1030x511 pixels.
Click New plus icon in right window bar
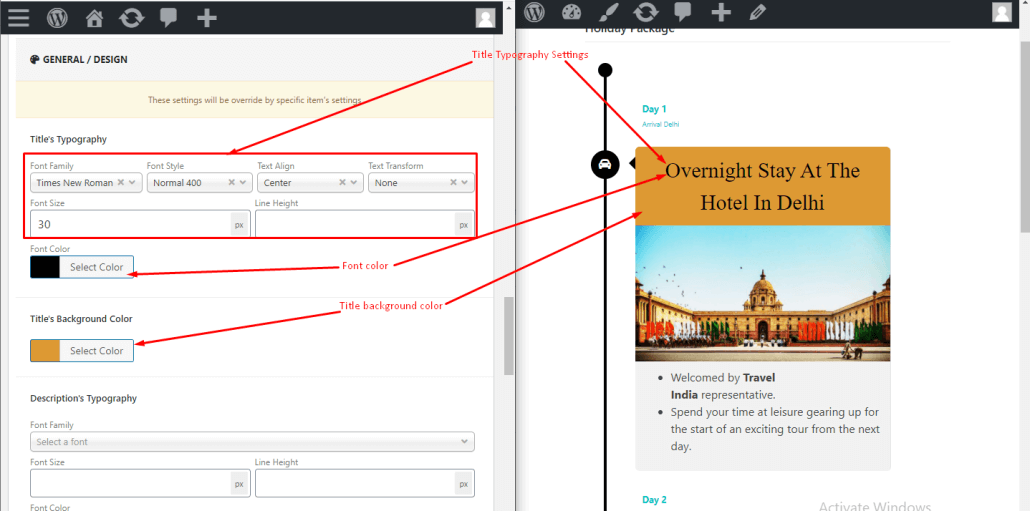(x=721, y=12)
